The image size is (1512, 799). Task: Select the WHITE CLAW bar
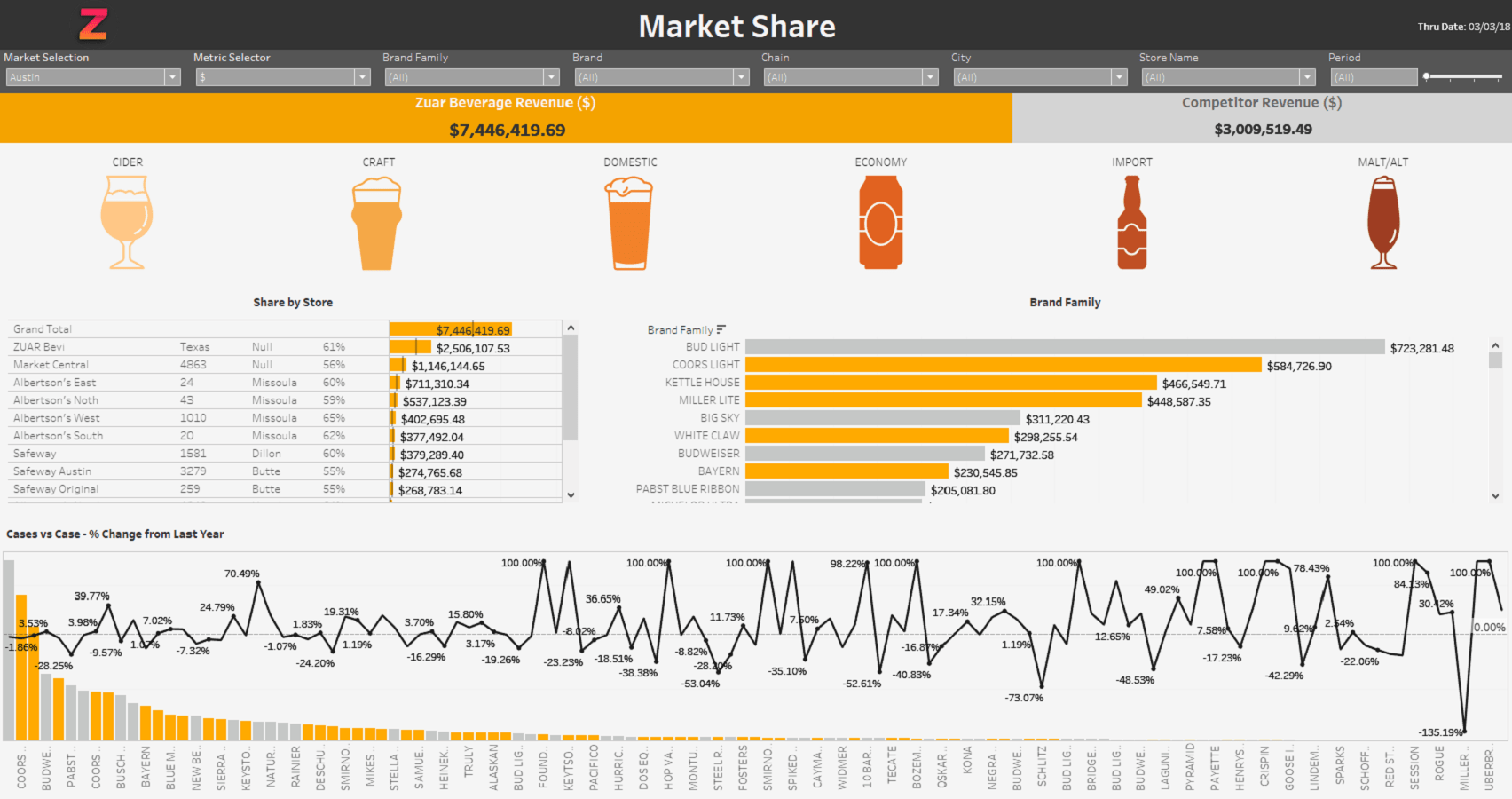click(877, 436)
